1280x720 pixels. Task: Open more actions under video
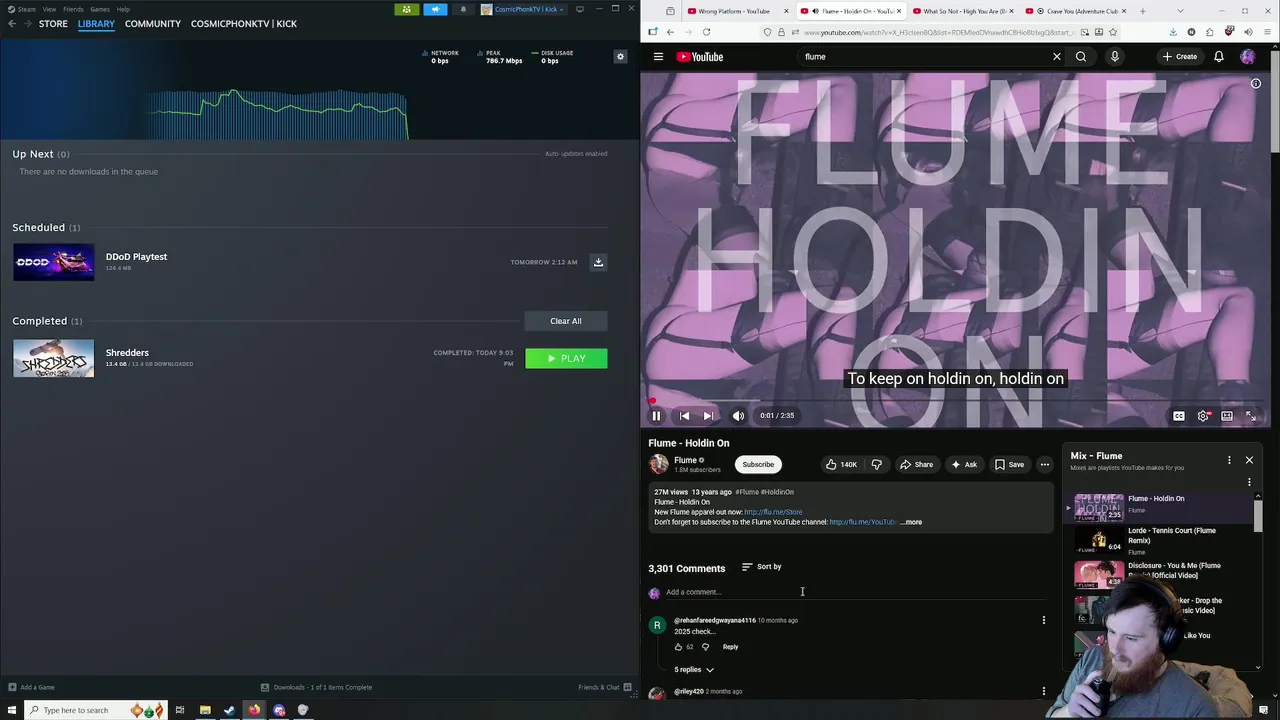[x=1045, y=464]
